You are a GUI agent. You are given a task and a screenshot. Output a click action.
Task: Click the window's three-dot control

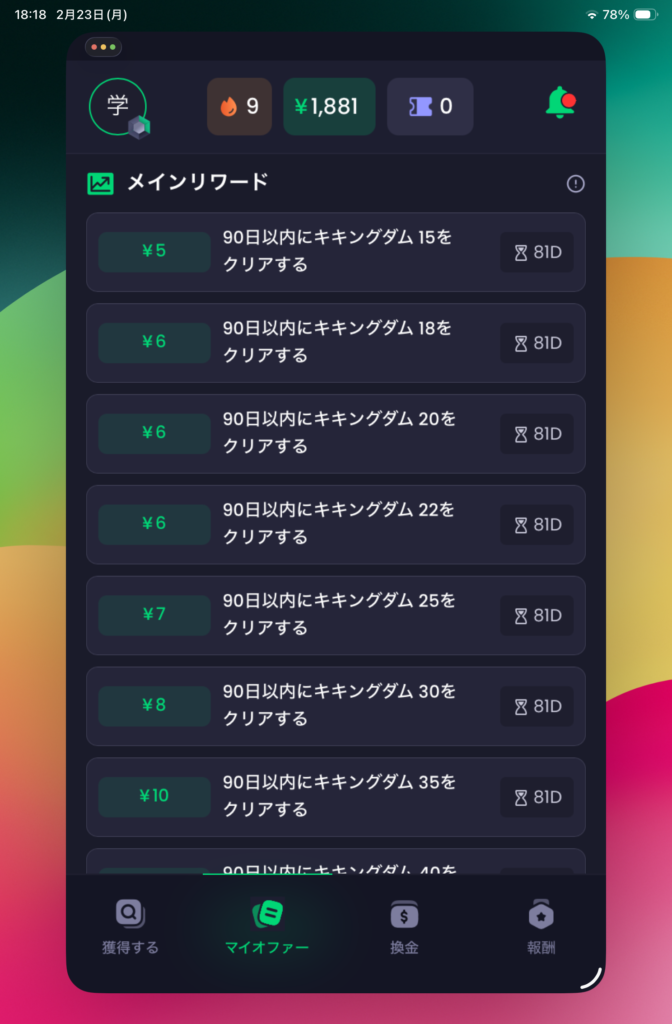point(104,47)
